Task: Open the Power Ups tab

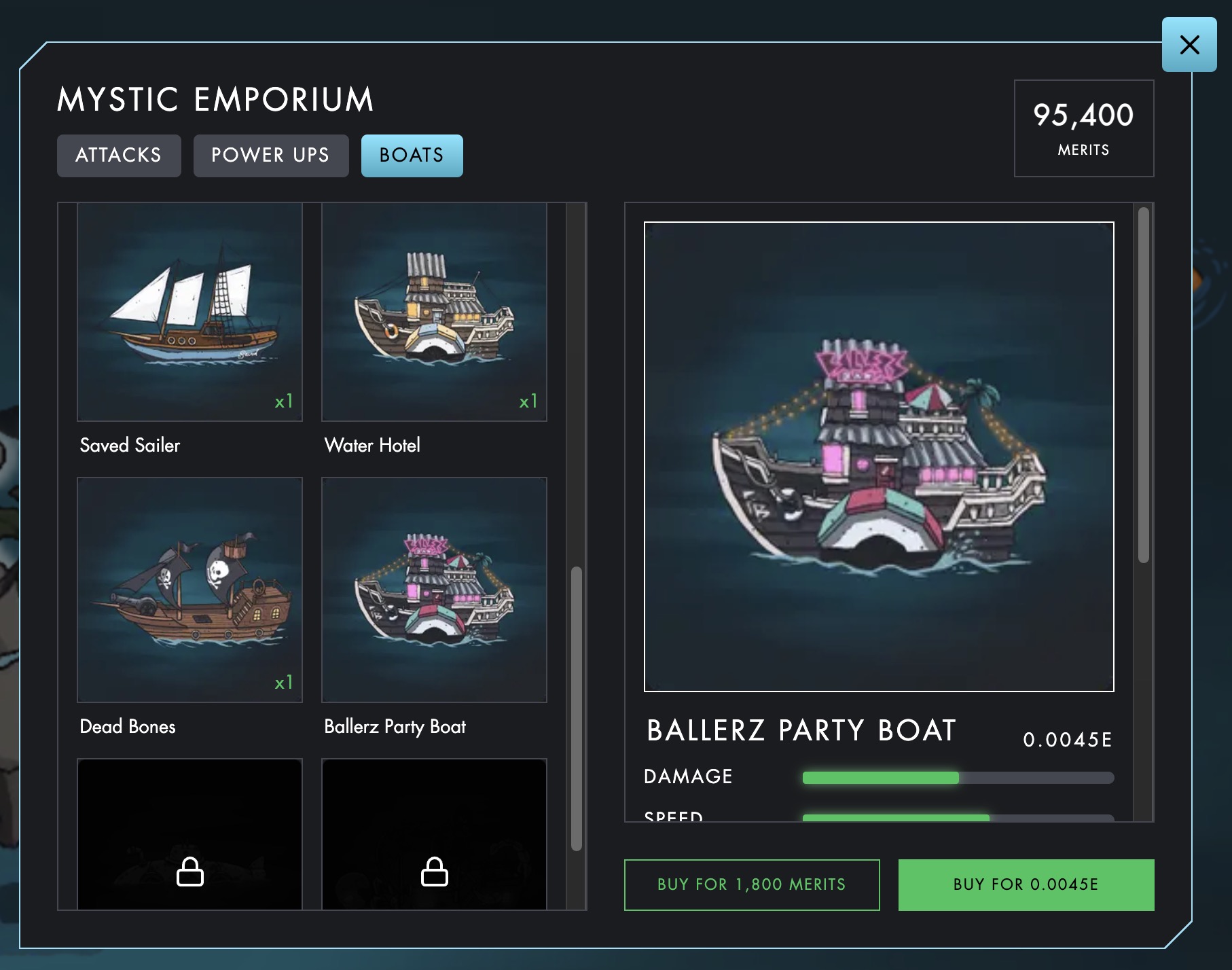Action: [270, 156]
